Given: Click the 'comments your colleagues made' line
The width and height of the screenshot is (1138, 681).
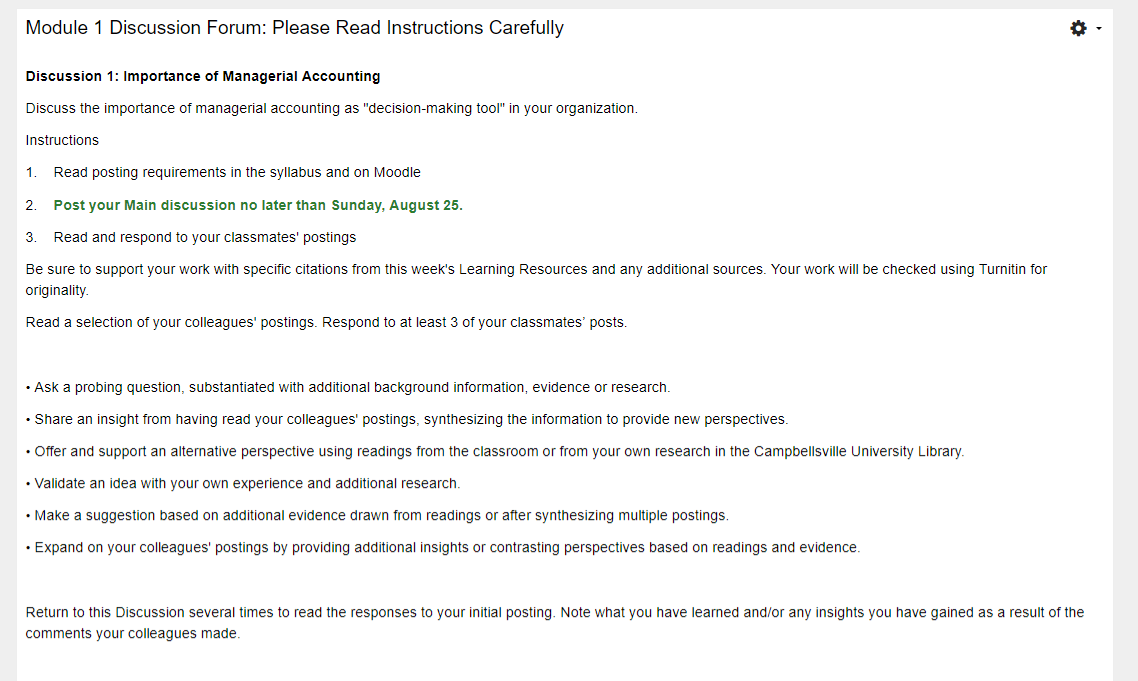Looking at the screenshot, I should pyautogui.click(x=132, y=634).
